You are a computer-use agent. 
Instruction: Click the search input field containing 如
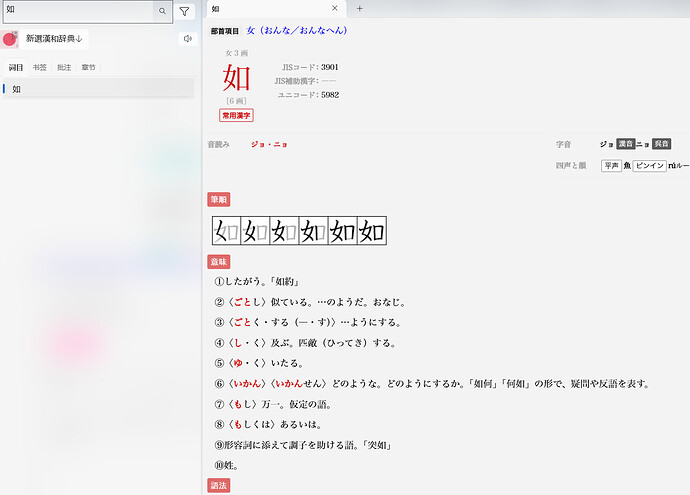pos(78,11)
